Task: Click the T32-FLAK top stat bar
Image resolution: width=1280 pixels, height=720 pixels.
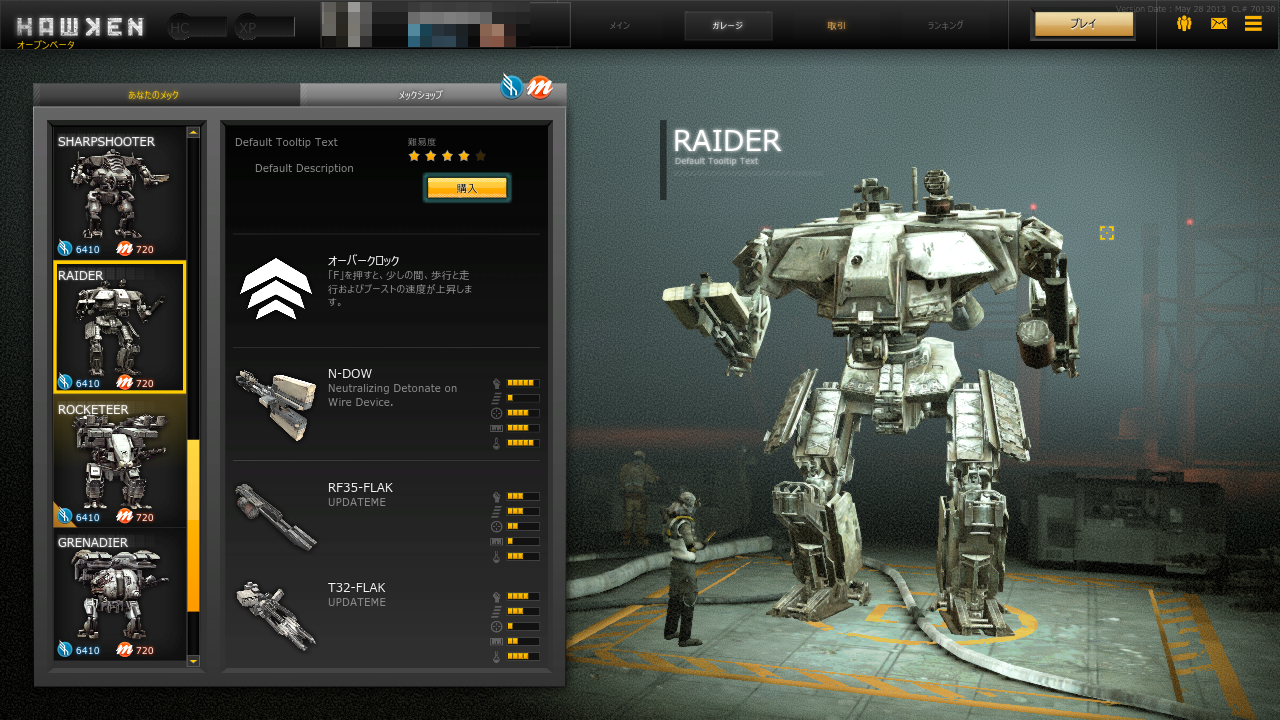Action: [523, 596]
